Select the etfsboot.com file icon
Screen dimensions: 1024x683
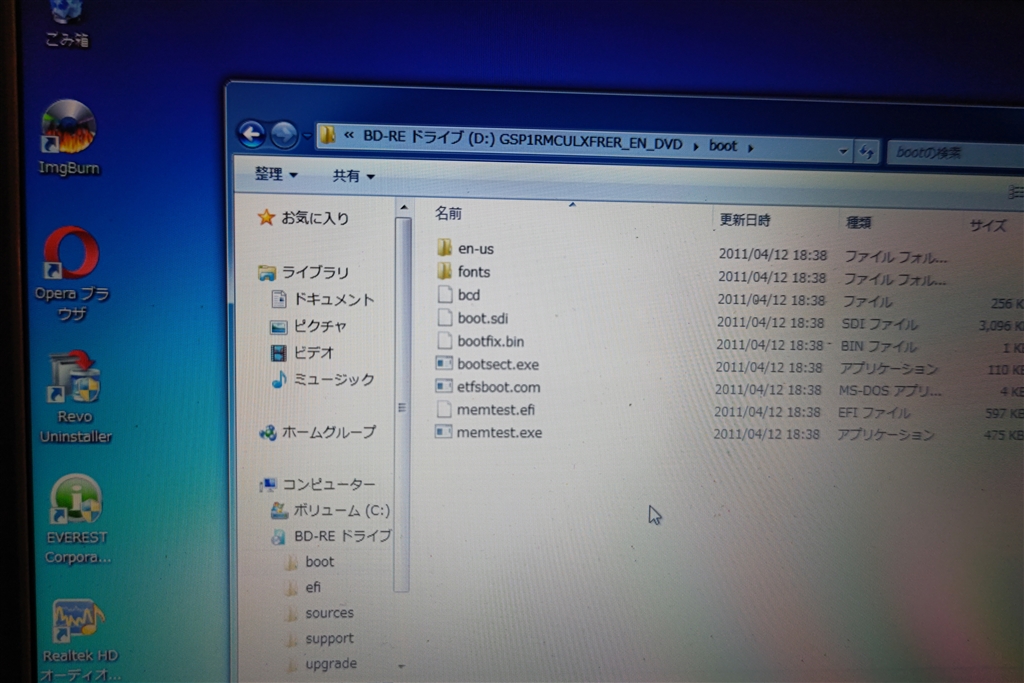pos(444,386)
